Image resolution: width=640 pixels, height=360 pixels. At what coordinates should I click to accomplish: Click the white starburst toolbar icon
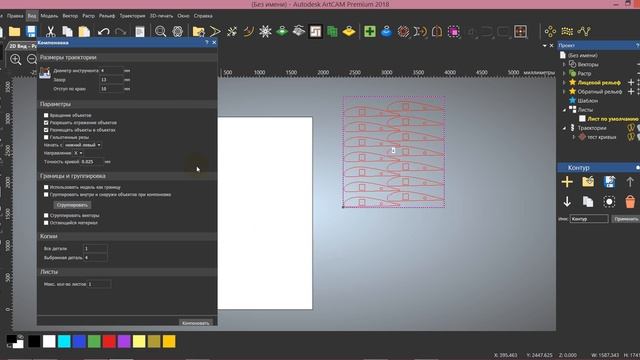click(265, 31)
